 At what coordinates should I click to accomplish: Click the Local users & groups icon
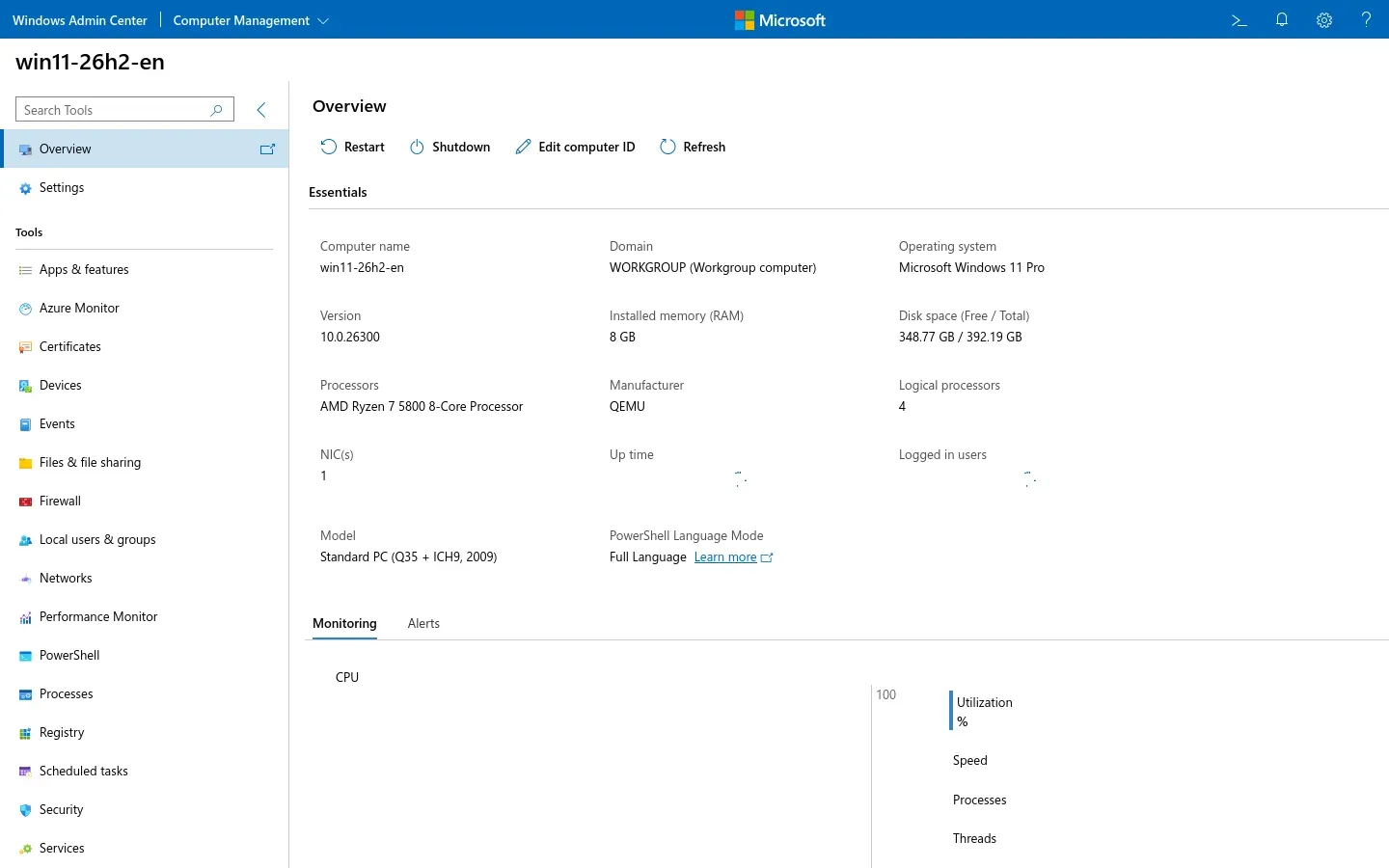(26, 540)
